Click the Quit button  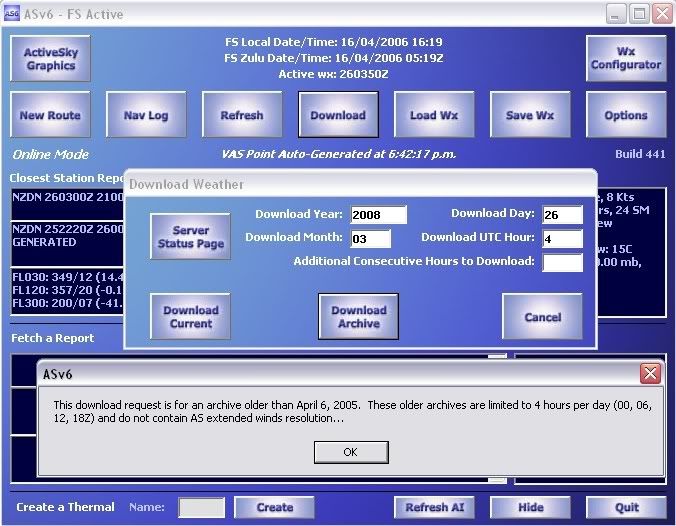coord(626,507)
